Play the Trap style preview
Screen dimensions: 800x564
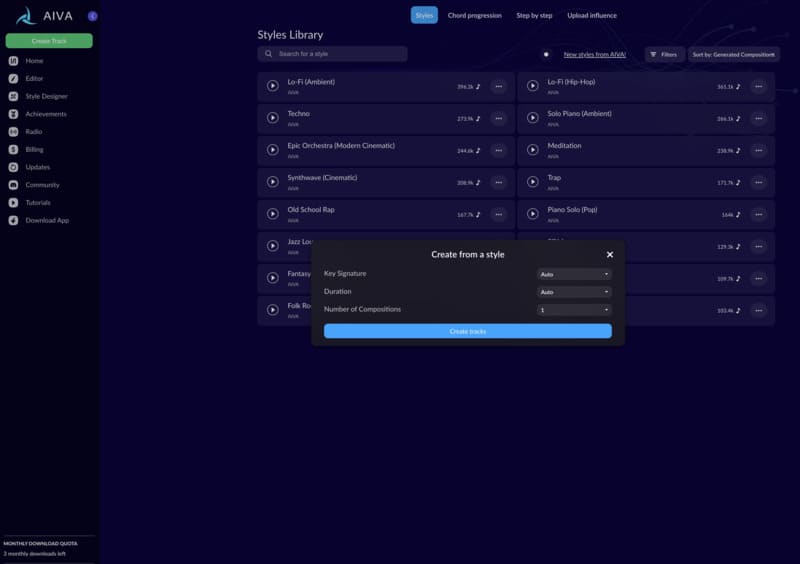click(x=533, y=182)
